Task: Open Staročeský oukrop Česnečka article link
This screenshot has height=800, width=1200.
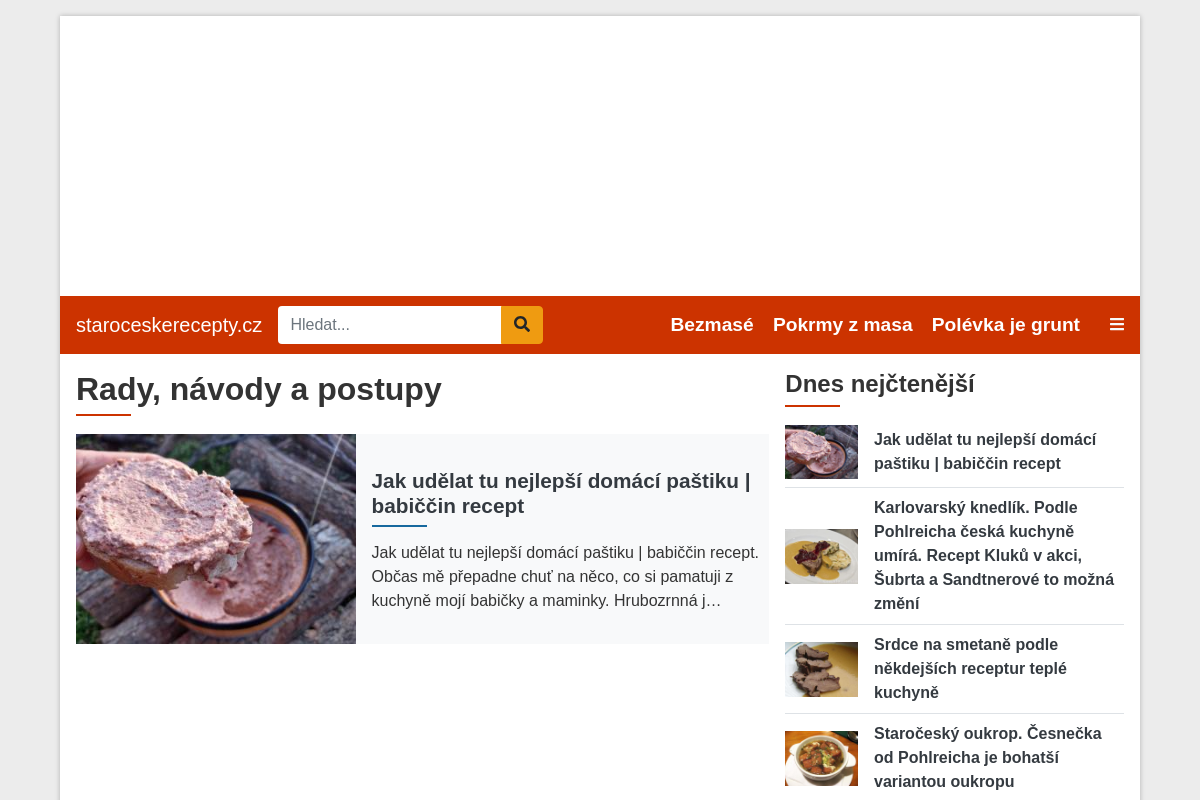Action: point(988,758)
